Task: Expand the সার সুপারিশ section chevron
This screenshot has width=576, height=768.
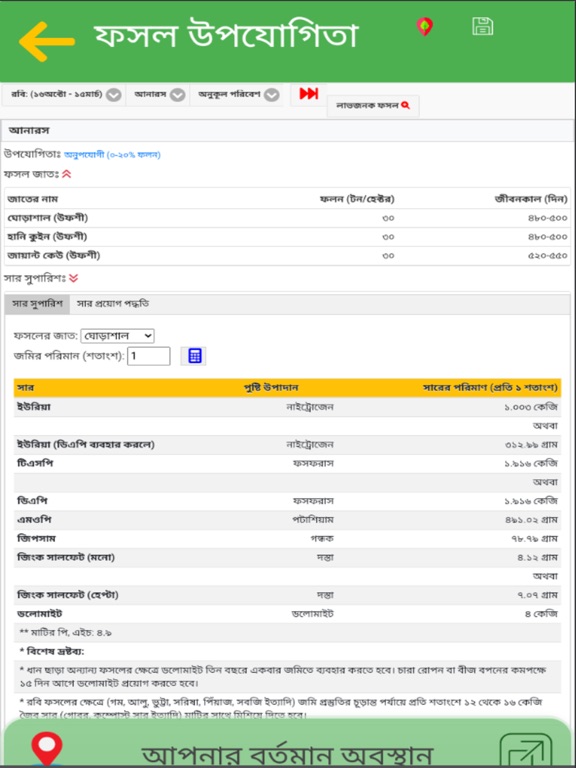Action: [73, 278]
